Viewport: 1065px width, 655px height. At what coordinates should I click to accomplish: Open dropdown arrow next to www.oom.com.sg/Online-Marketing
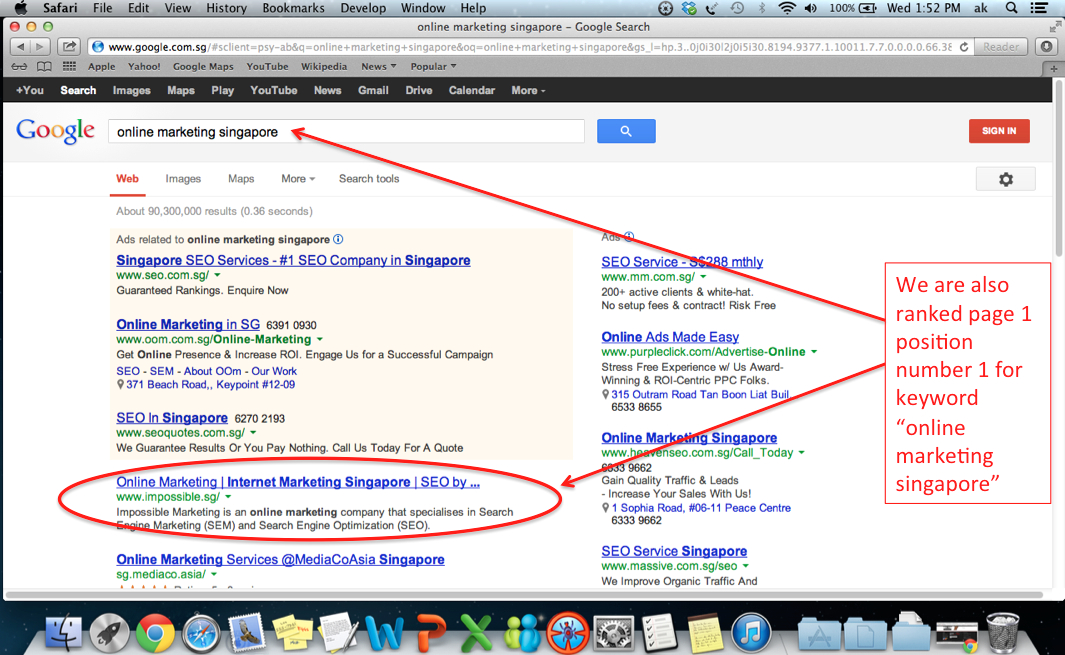[x=319, y=339]
